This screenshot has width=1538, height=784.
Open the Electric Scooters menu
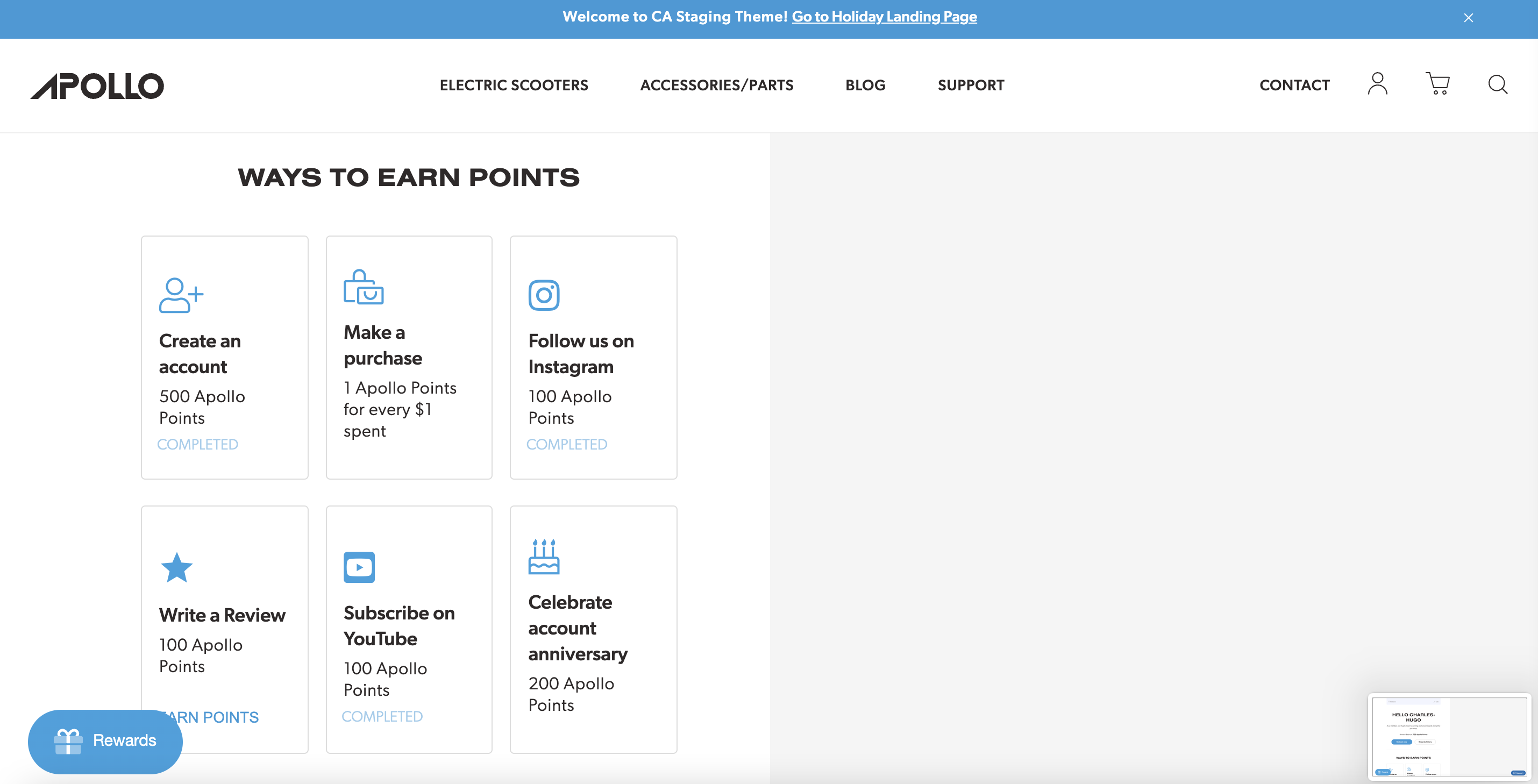coord(514,85)
